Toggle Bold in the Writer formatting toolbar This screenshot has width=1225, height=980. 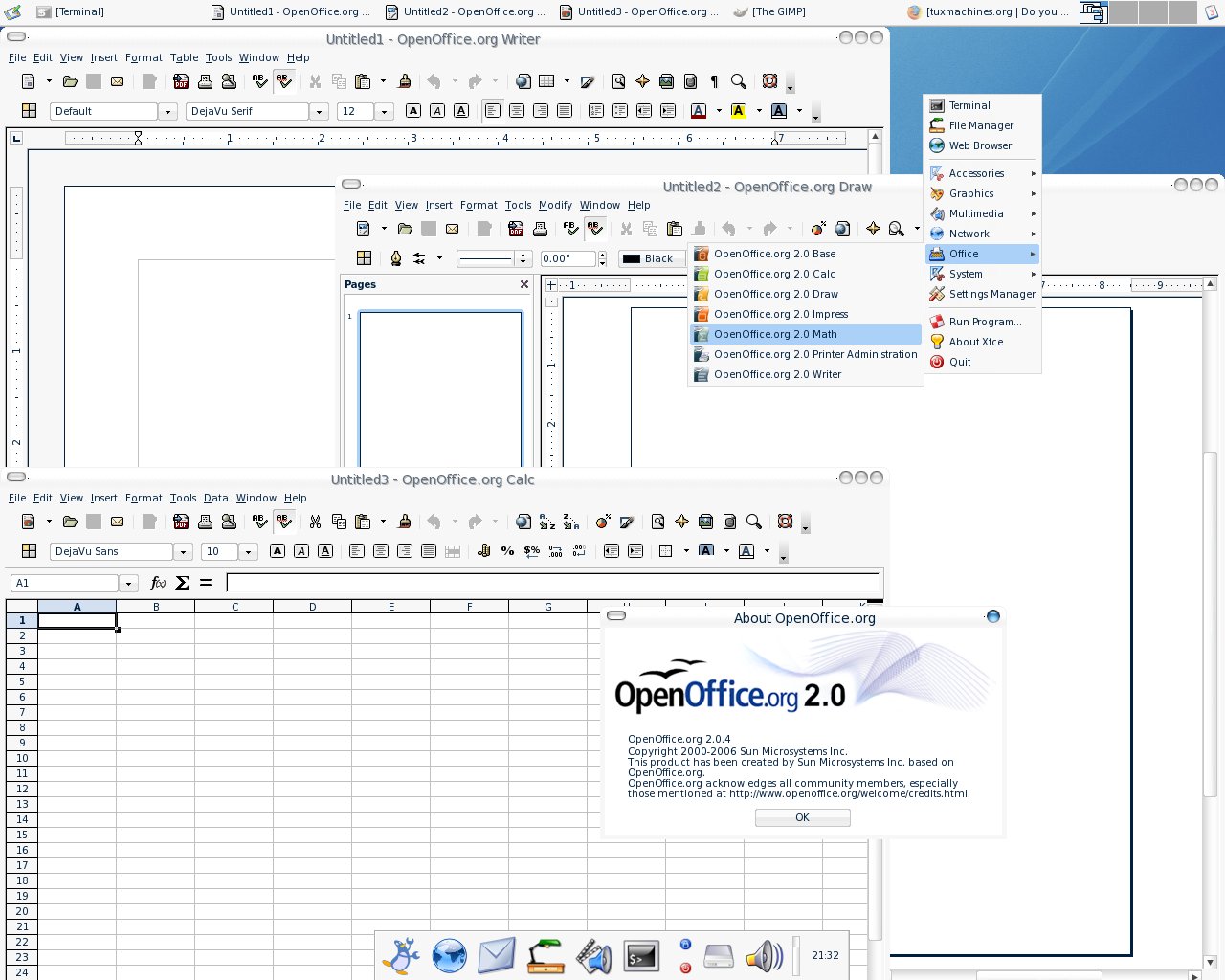tap(413, 111)
